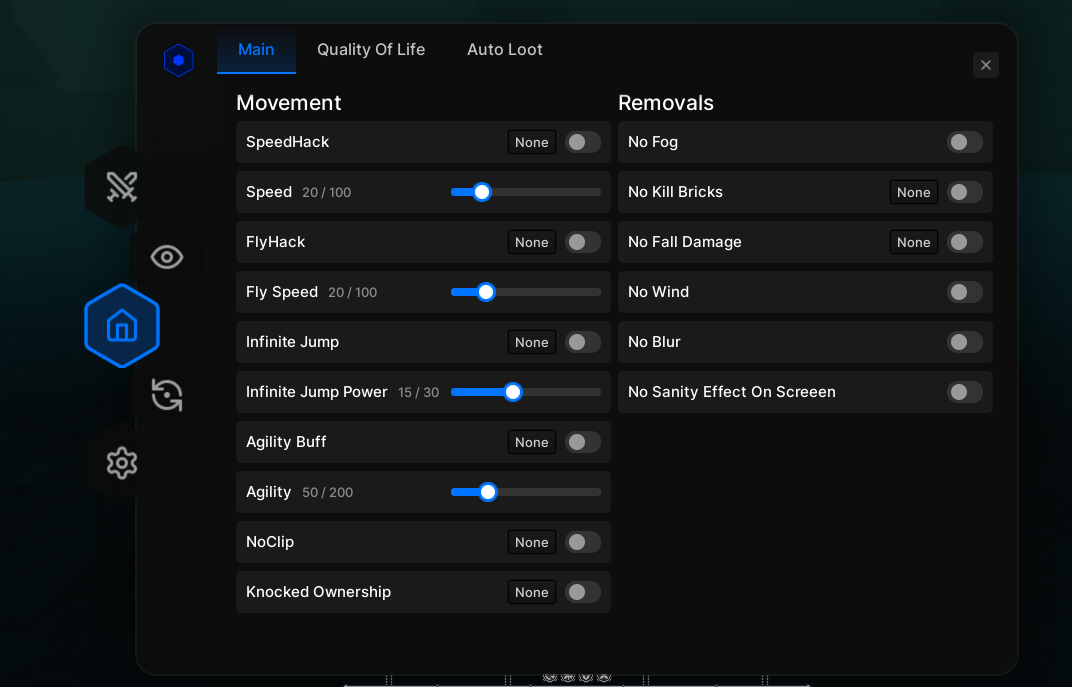Viewport: 1072px width, 687px height.
Task: Click the Fly Speed slider handle
Action: [x=486, y=292]
